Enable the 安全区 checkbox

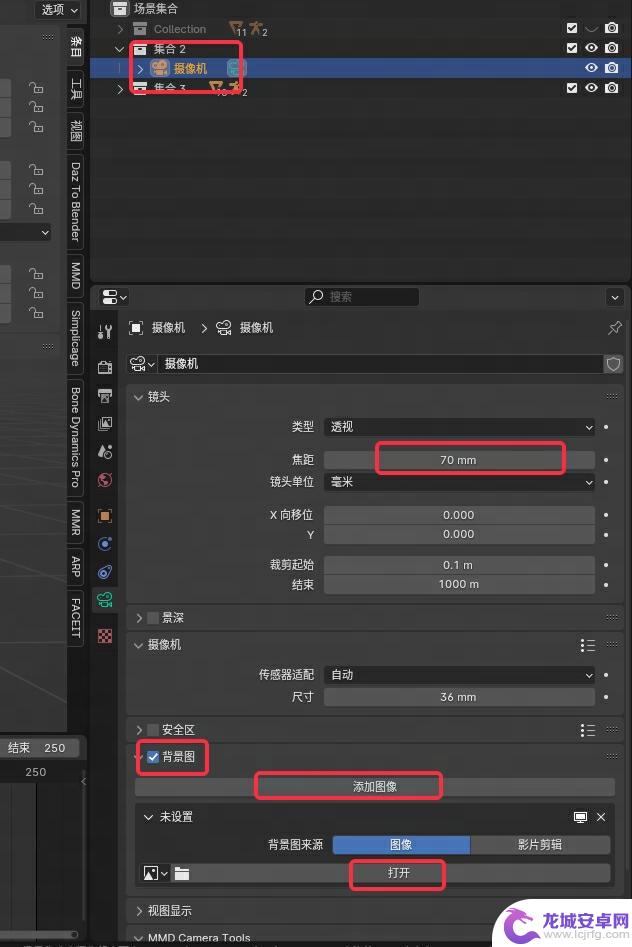(153, 730)
